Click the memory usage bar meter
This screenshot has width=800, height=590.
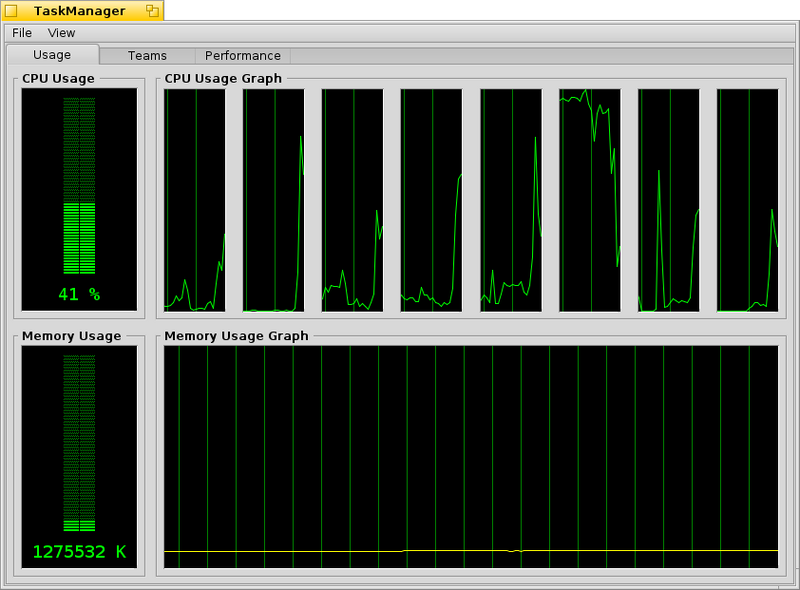pyautogui.click(x=79, y=443)
